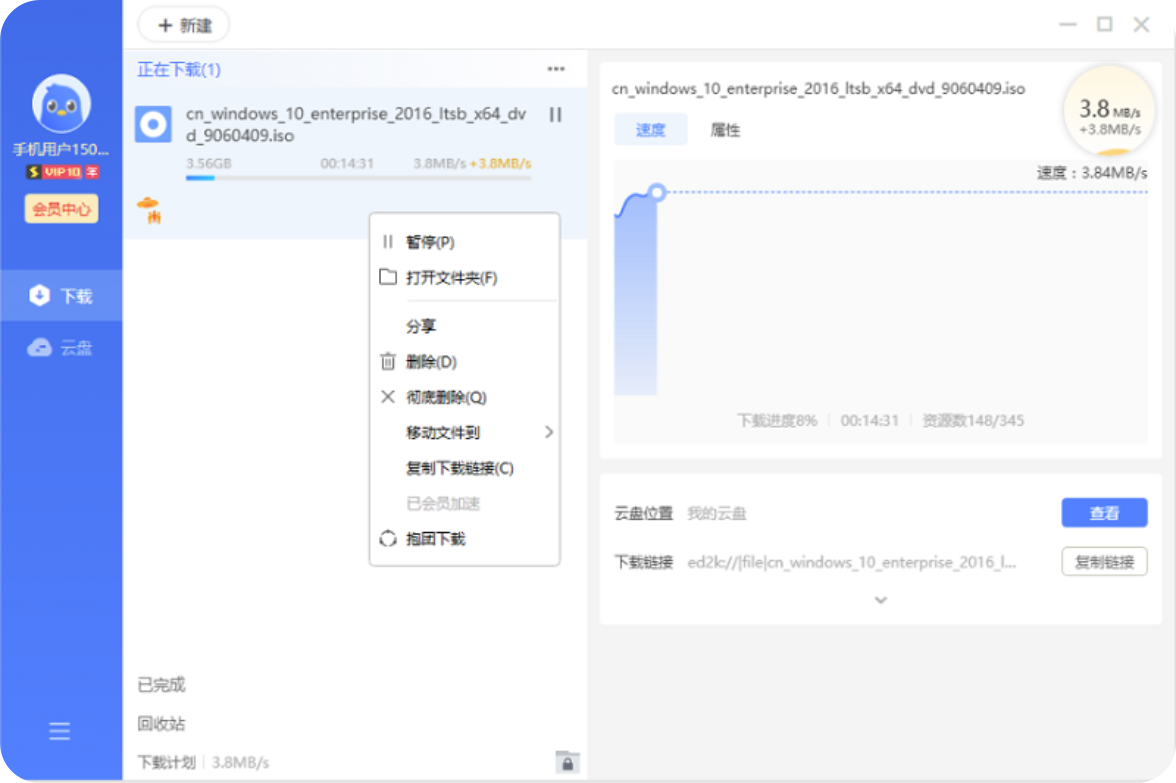Select the 下载 sidebar section
Screen dimensions: 1176x783
tap(62, 296)
